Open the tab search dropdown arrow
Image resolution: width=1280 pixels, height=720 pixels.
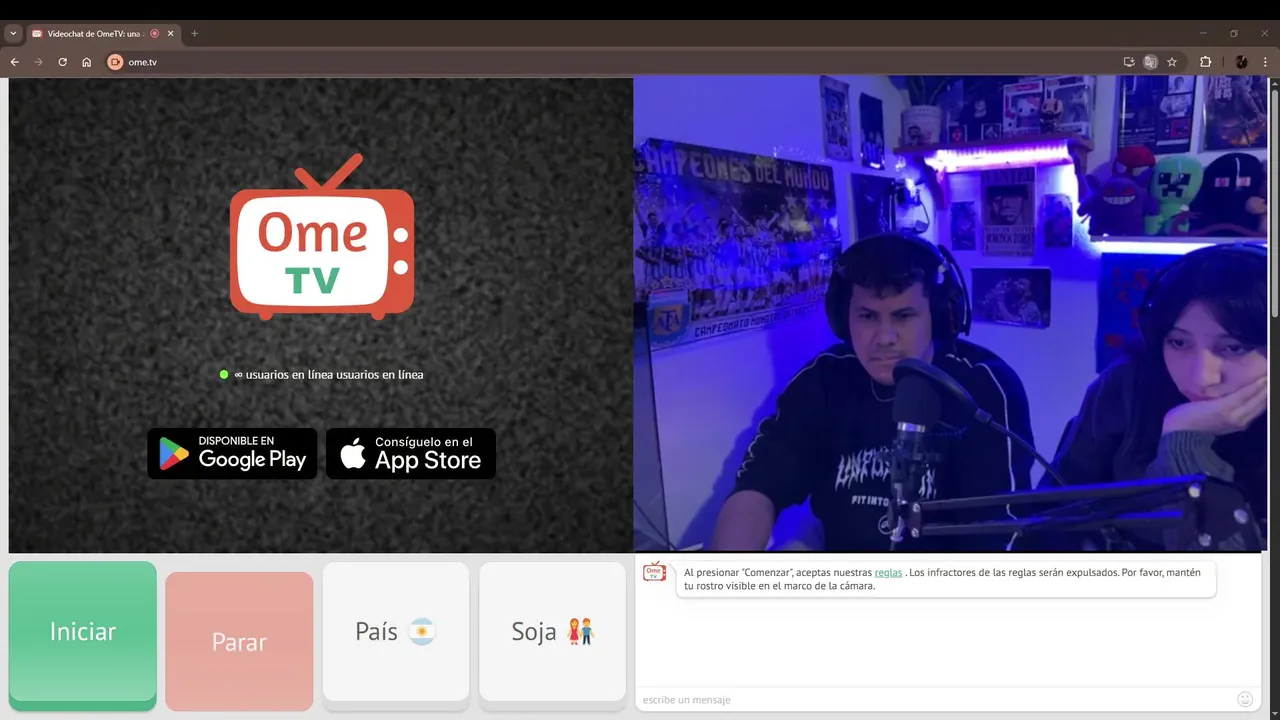tap(13, 33)
